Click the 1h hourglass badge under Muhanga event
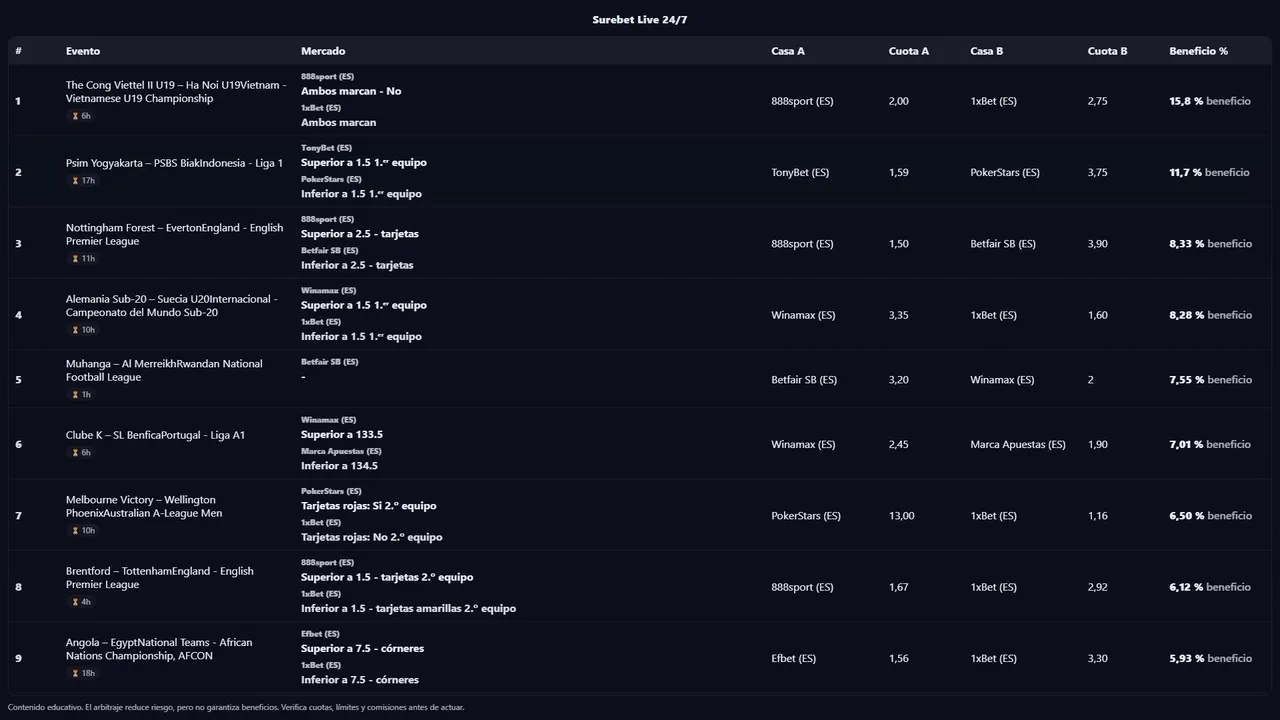1280x720 pixels. tap(81, 395)
